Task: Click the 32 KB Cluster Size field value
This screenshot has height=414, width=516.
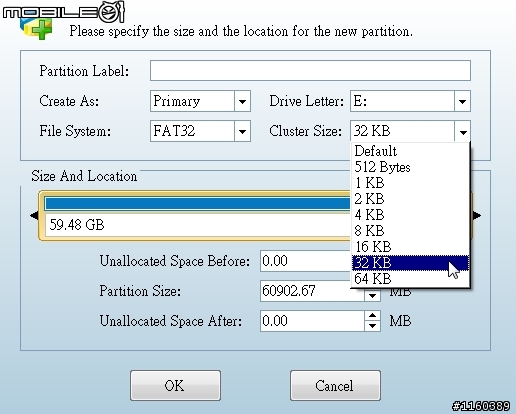Action: 402,131
